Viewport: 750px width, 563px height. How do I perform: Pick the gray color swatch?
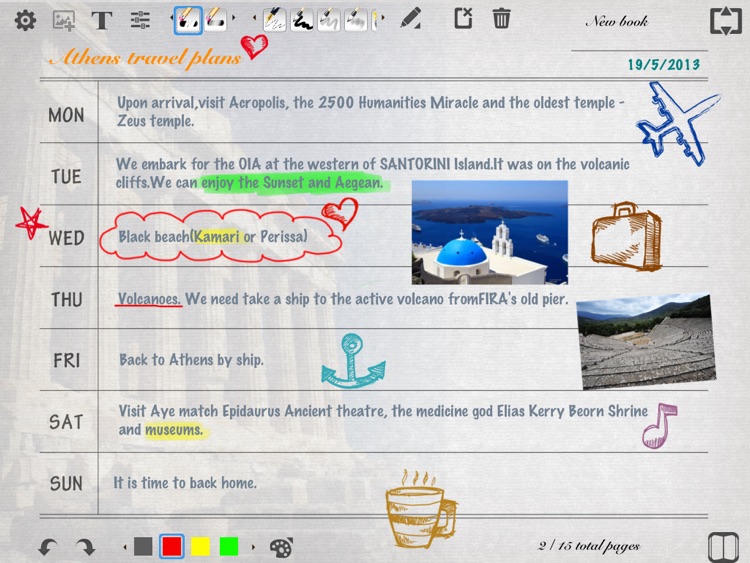pos(143,546)
